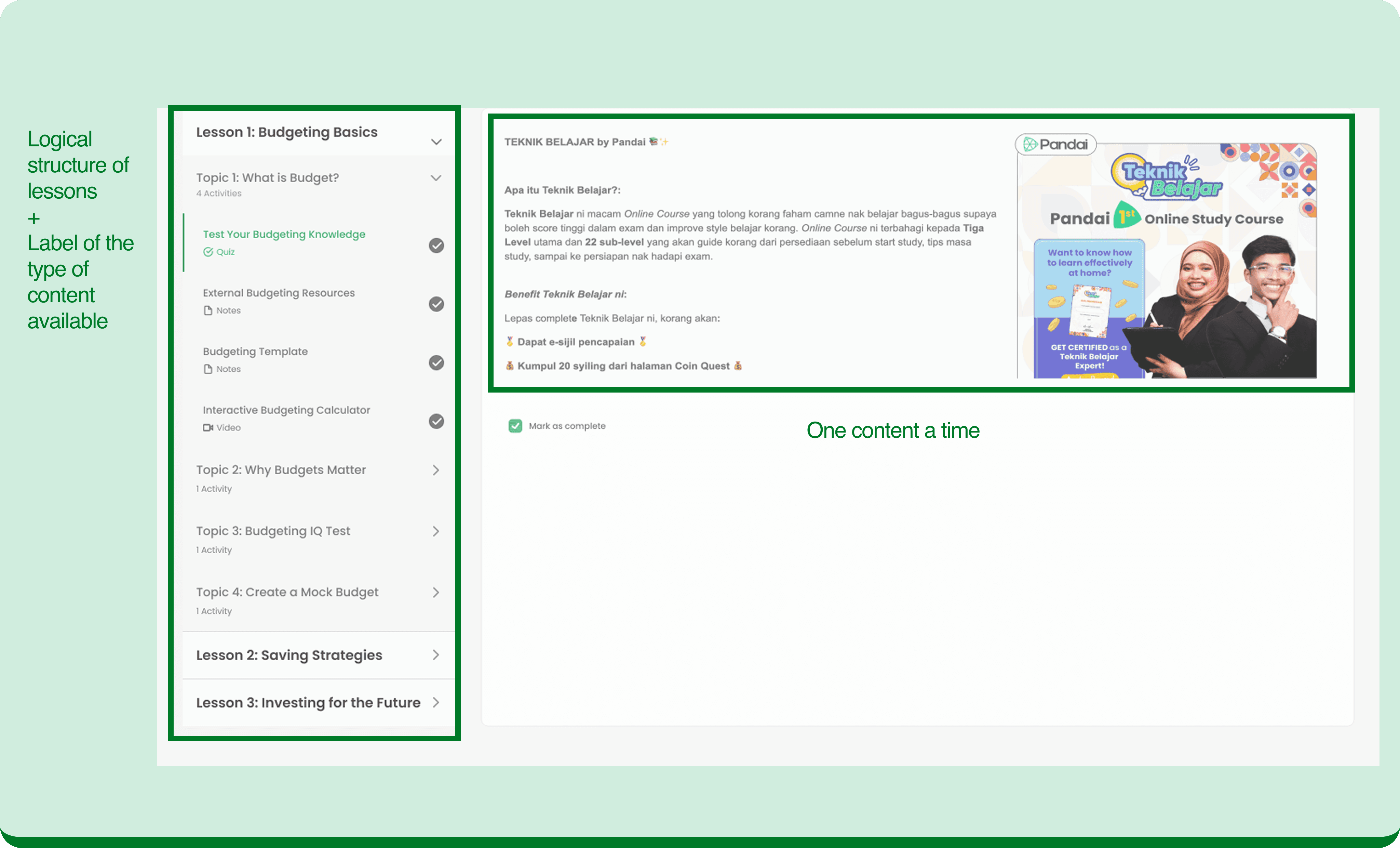Open Test Your Budgeting Knowledge activity

point(284,234)
